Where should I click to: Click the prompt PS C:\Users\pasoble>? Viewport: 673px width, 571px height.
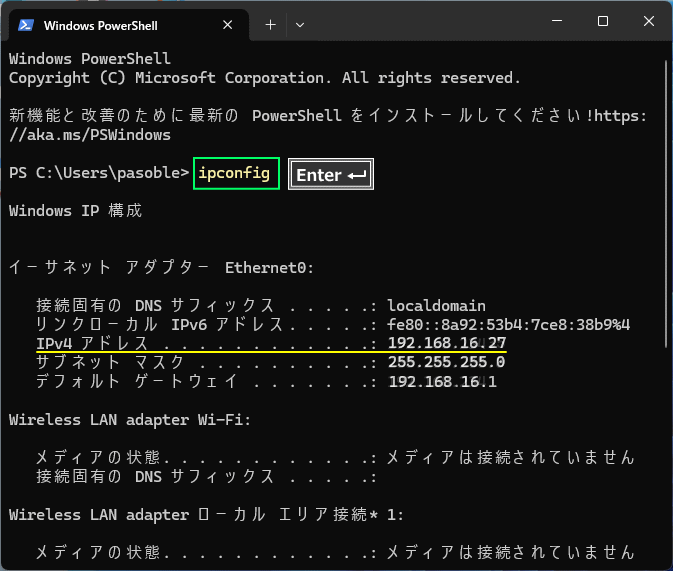tap(99, 173)
